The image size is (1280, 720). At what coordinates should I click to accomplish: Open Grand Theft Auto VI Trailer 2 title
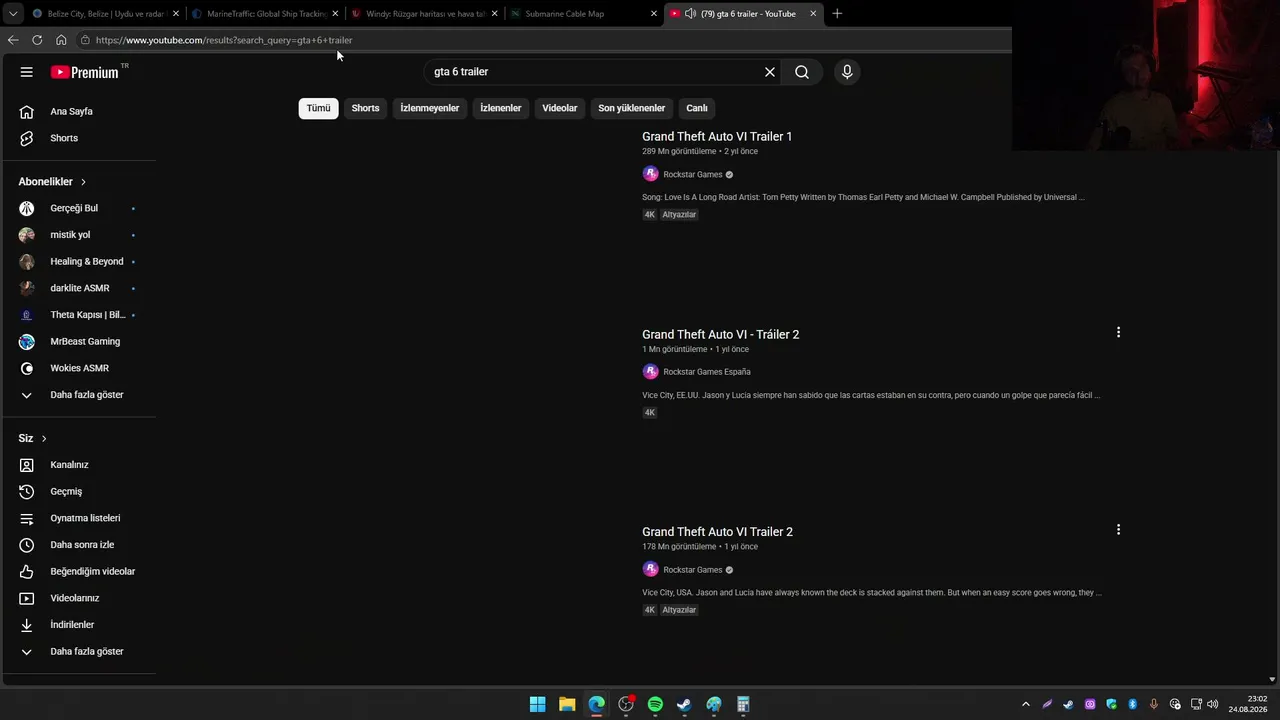click(x=717, y=532)
